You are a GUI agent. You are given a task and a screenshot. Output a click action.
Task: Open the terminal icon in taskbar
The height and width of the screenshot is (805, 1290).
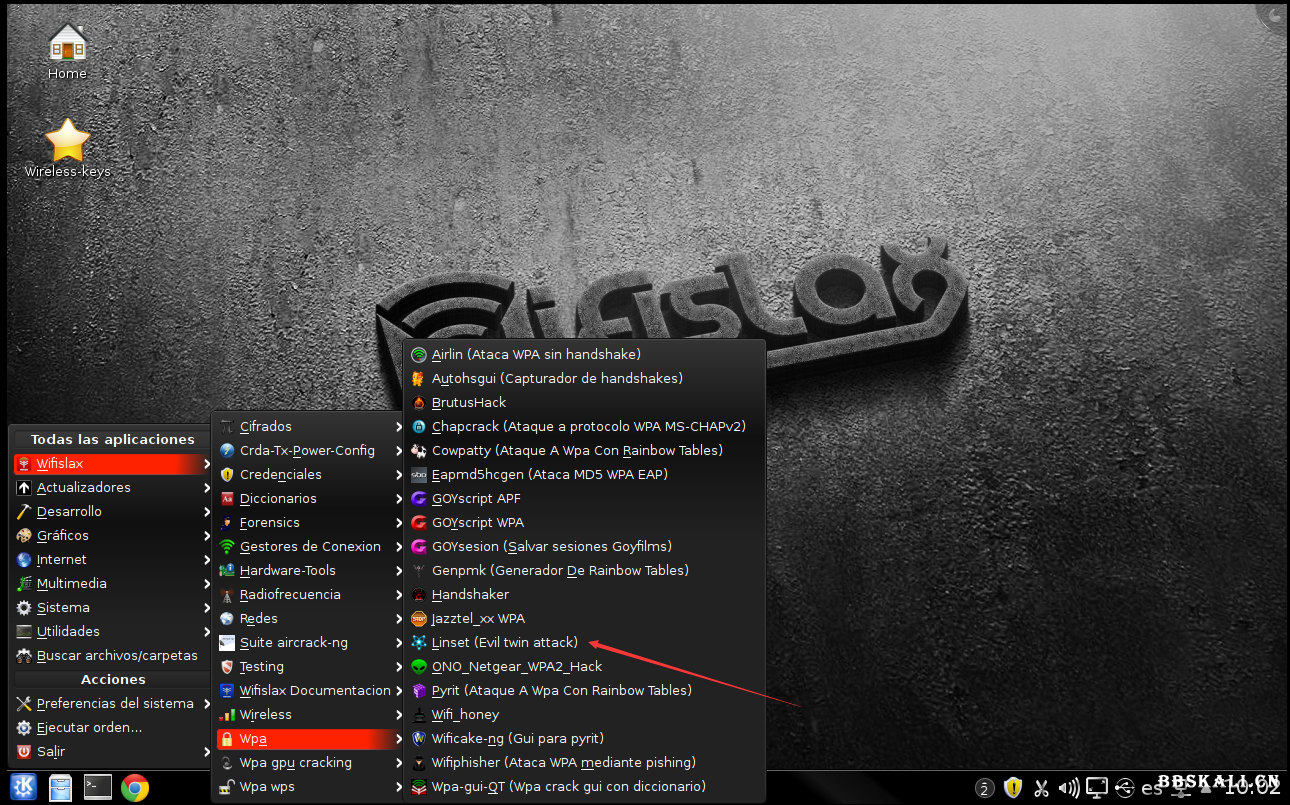(x=98, y=787)
